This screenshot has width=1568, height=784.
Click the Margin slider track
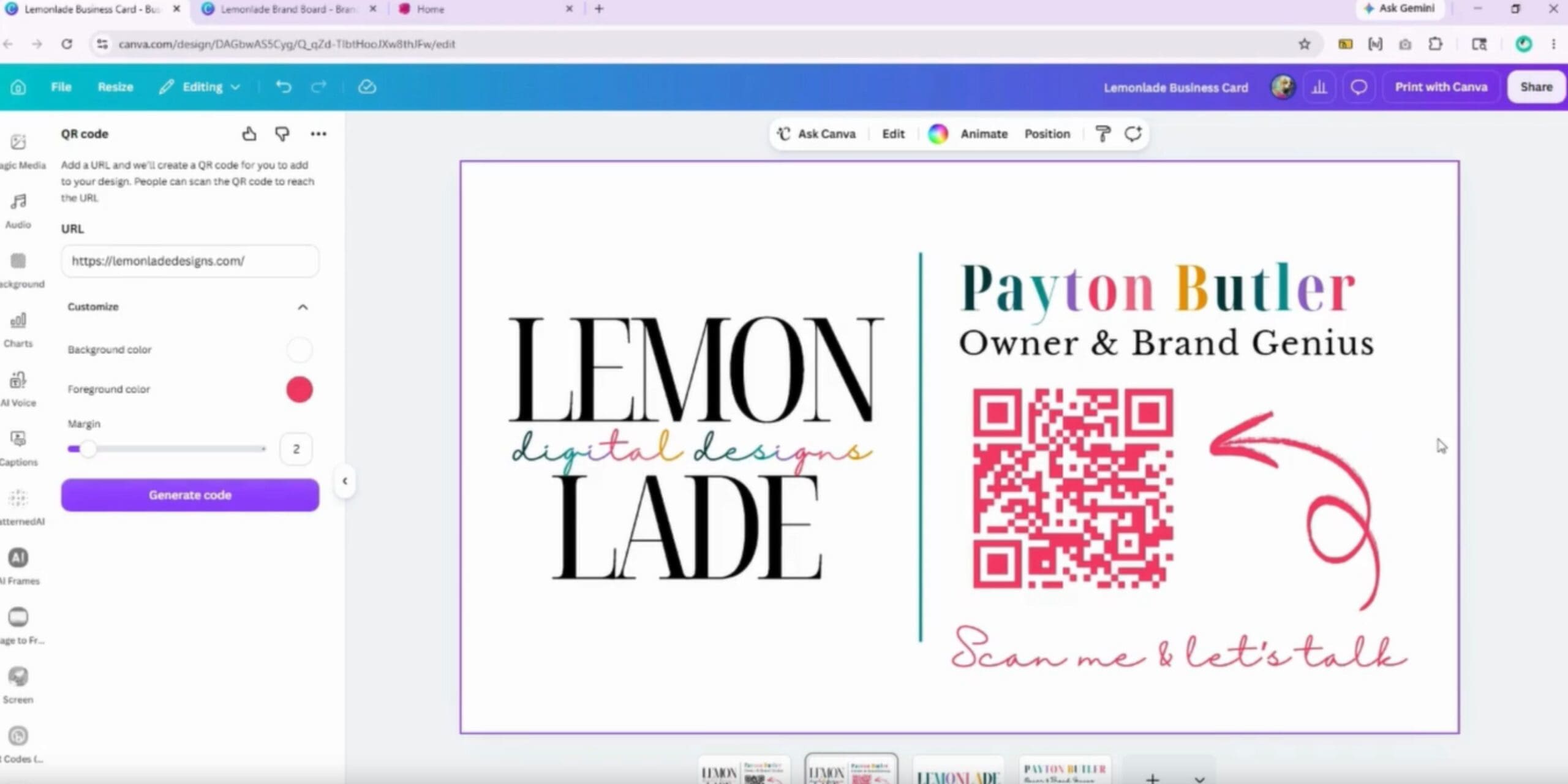coord(167,449)
